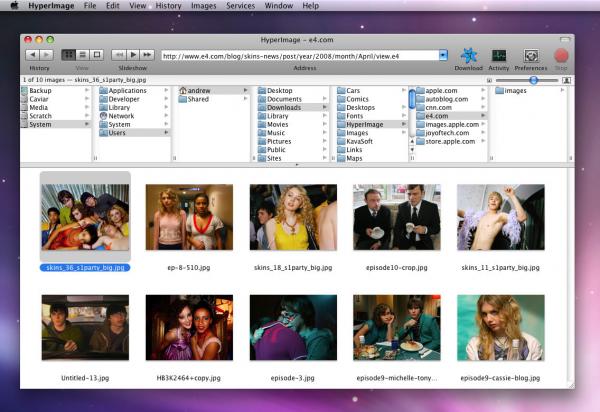This screenshot has width=600, height=412.
Task: Select thumbnail episode10-crop.jpg
Action: coord(397,217)
